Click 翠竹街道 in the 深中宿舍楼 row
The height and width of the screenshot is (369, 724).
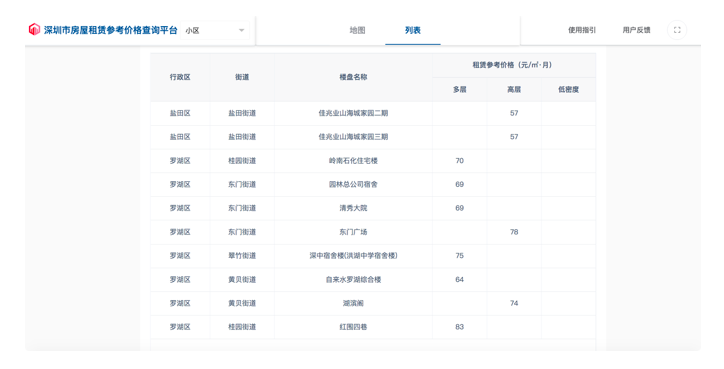(x=242, y=255)
